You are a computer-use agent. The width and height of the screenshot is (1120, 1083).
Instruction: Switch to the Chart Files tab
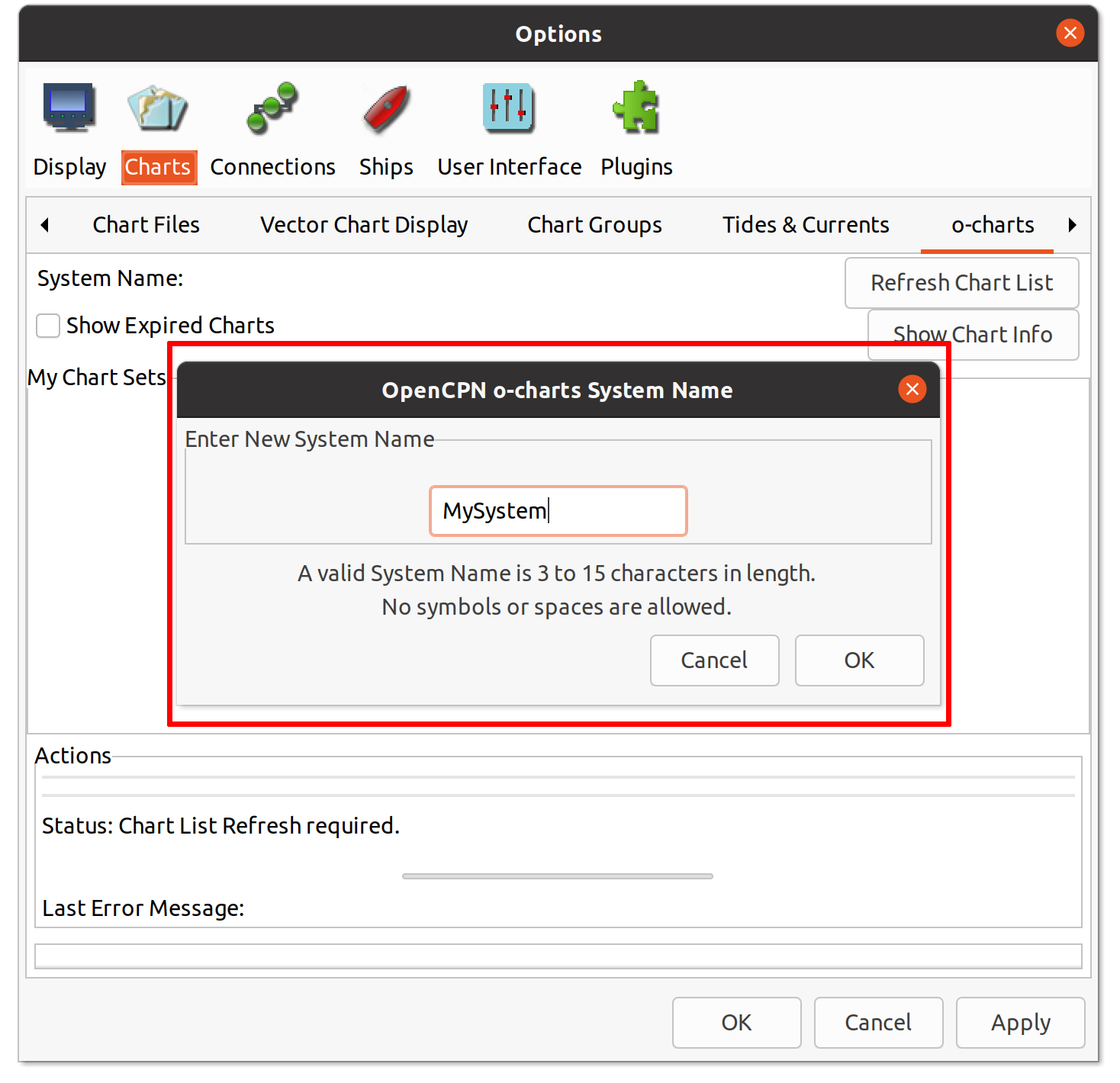(146, 225)
